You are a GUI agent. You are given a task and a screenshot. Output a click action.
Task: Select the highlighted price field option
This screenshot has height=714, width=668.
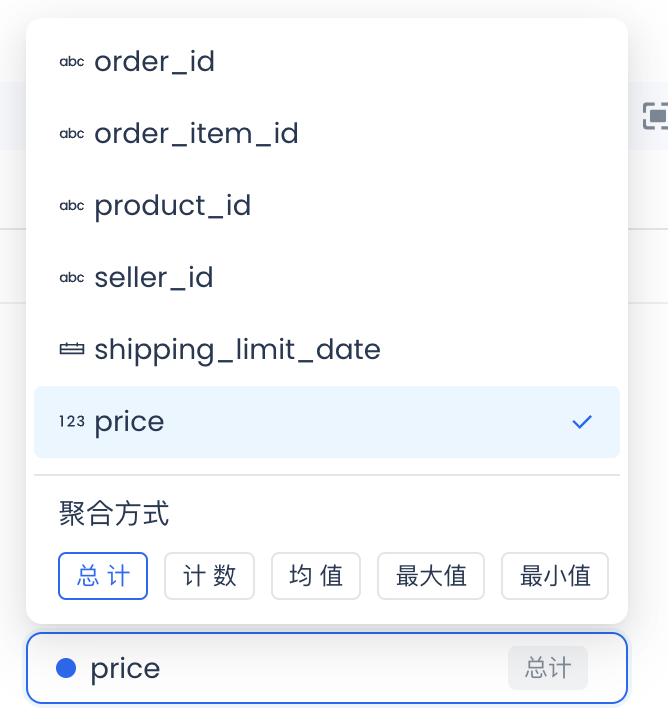(129, 422)
